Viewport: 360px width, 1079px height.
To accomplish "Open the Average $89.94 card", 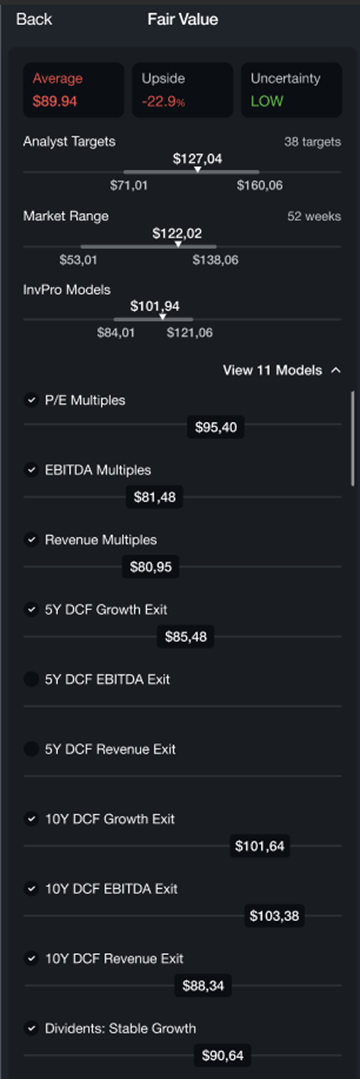I will tap(74, 90).
